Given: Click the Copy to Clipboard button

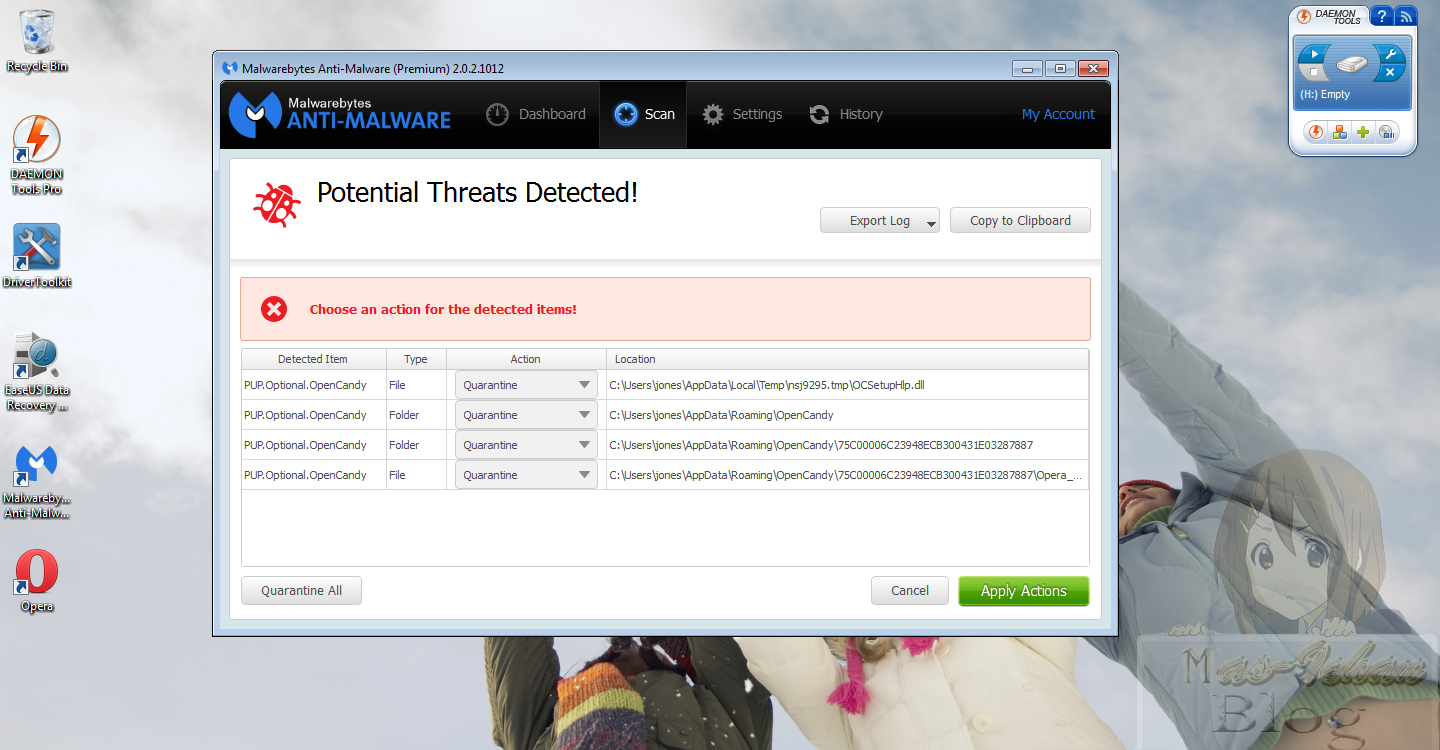Looking at the screenshot, I should (x=1020, y=220).
